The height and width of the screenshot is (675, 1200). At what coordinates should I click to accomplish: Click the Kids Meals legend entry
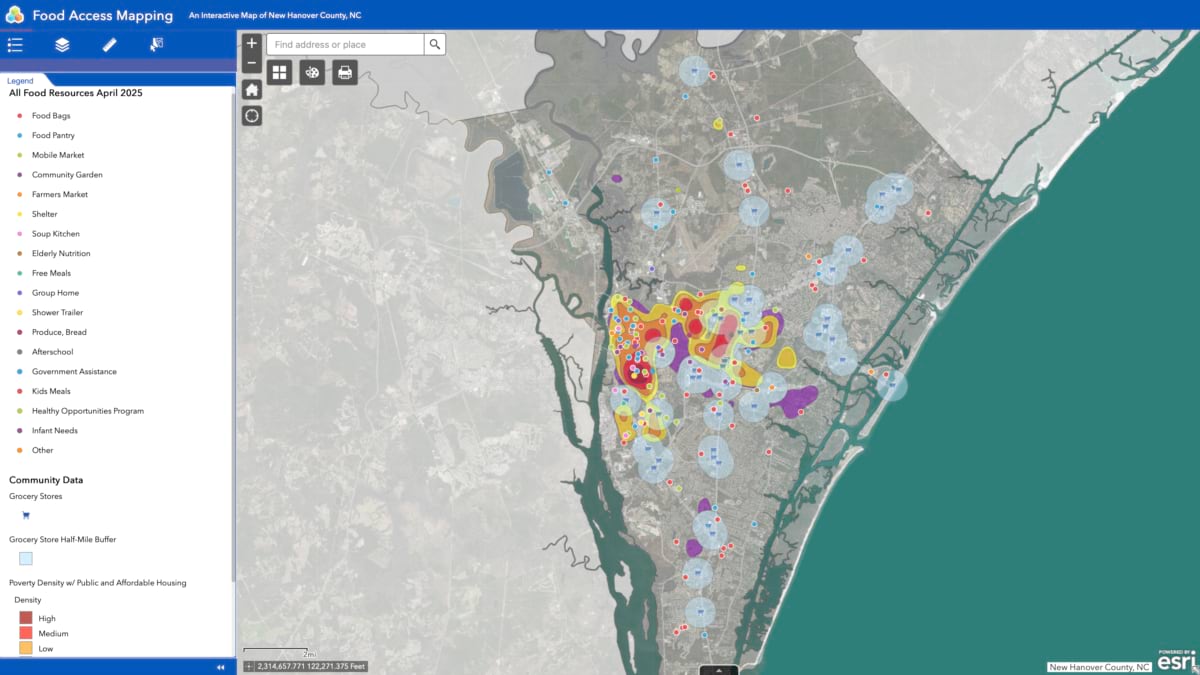click(x=51, y=391)
